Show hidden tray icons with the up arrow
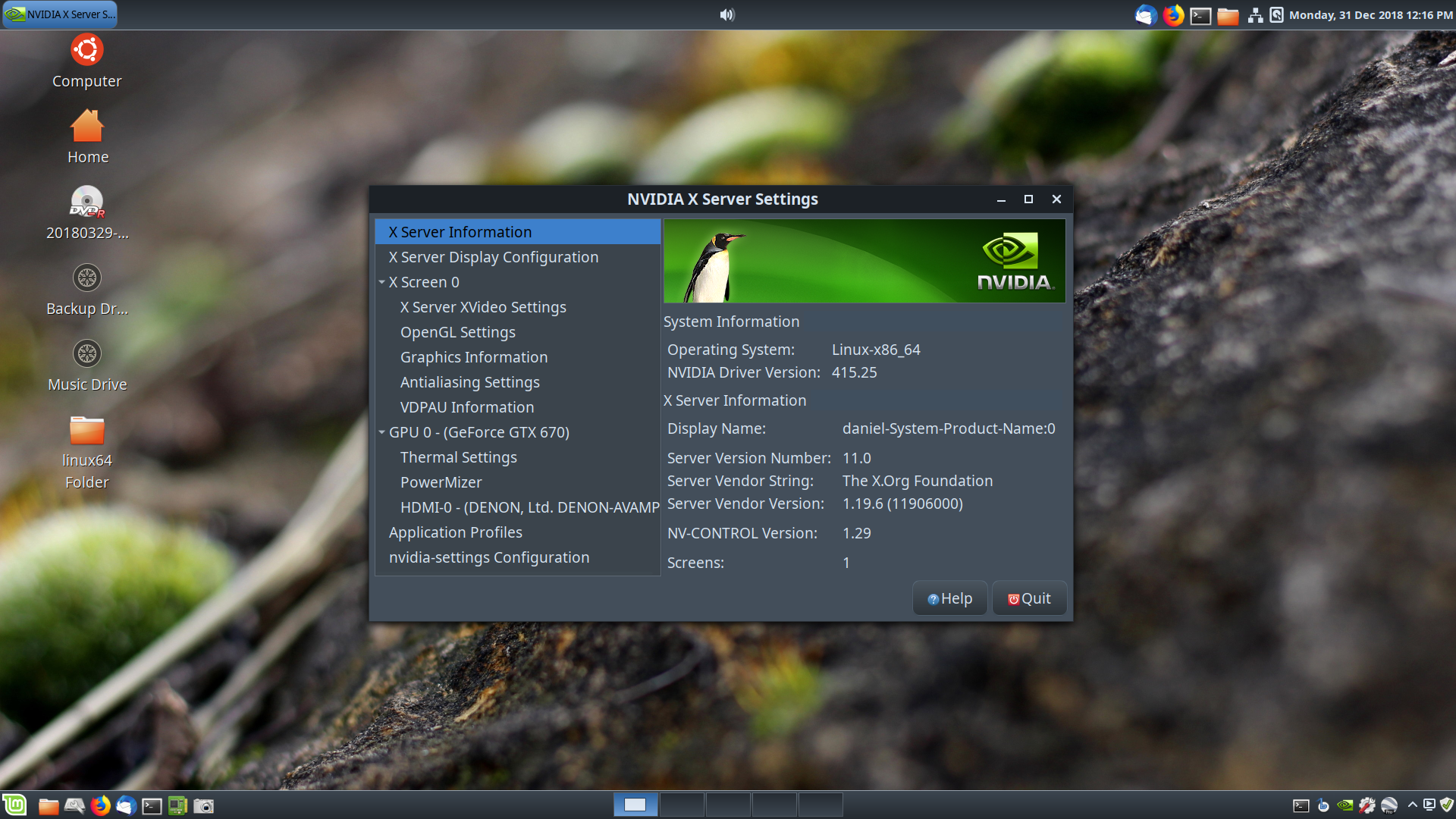 (1413, 805)
